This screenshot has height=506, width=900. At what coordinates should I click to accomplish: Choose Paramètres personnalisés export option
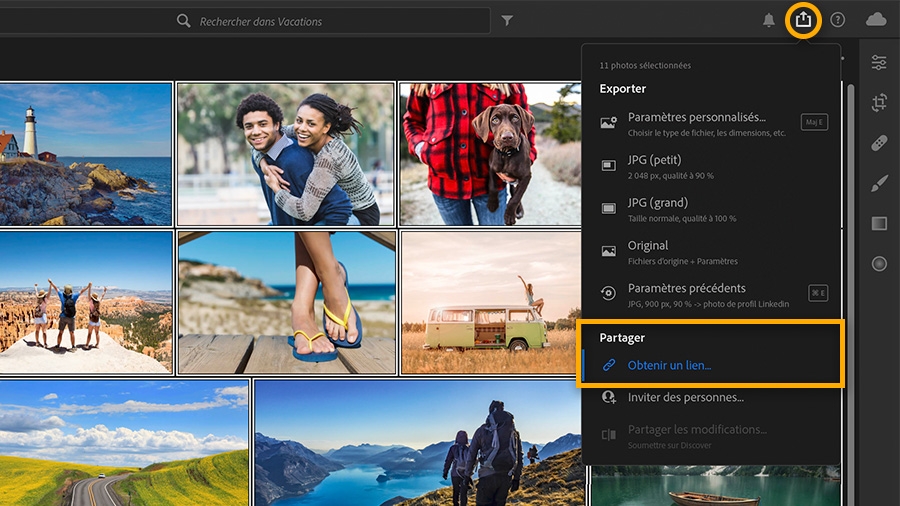711,124
